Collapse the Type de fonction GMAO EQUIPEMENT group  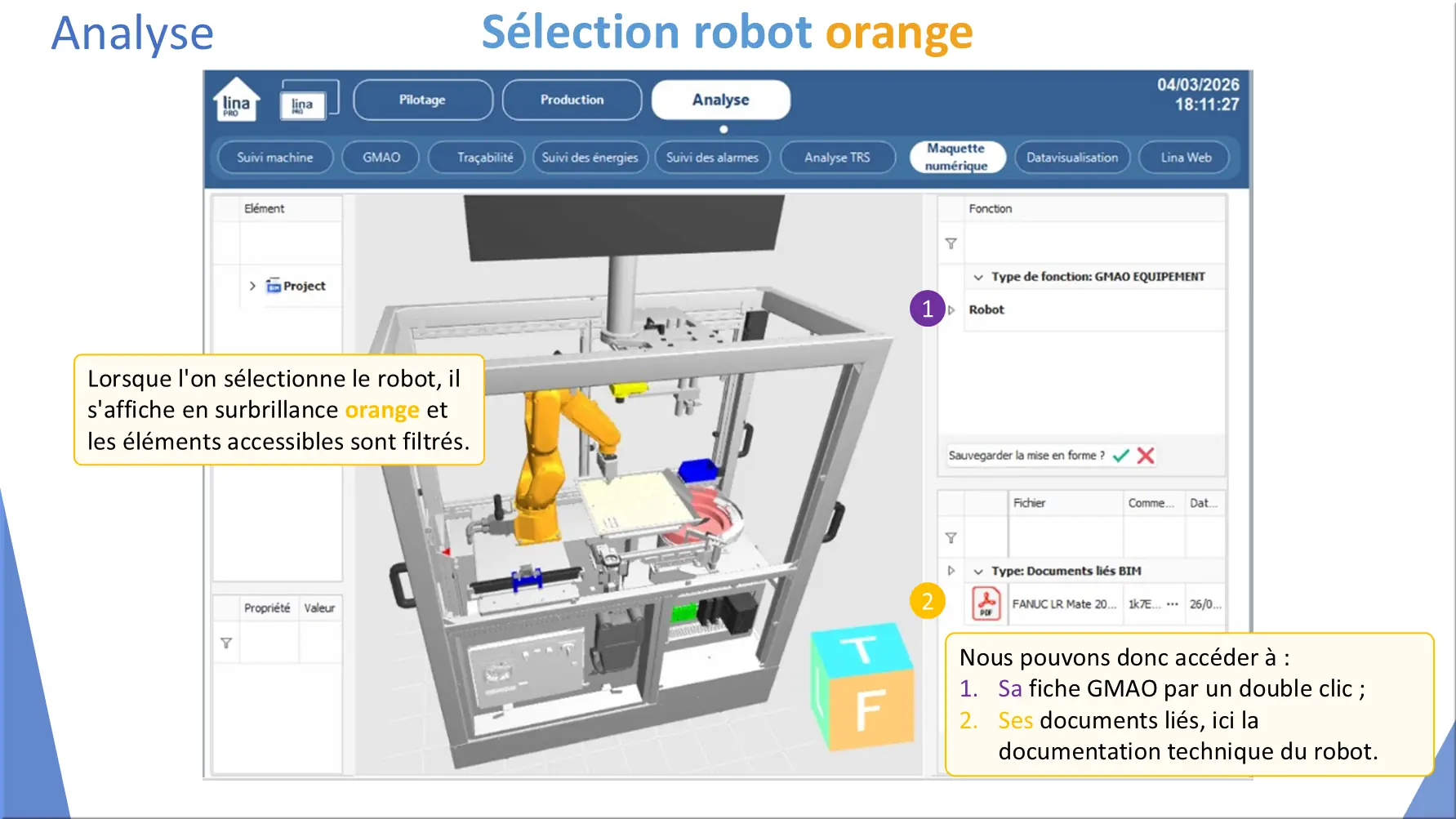(978, 277)
